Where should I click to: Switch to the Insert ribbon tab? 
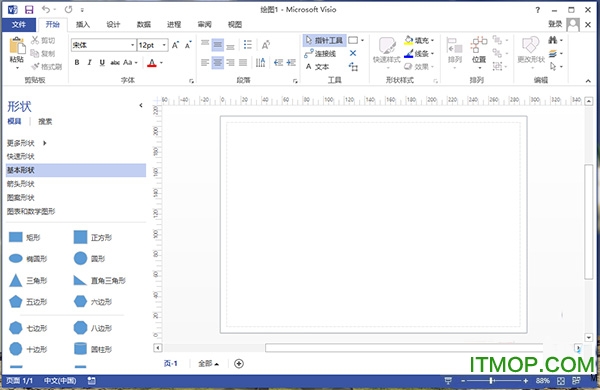coord(82,24)
